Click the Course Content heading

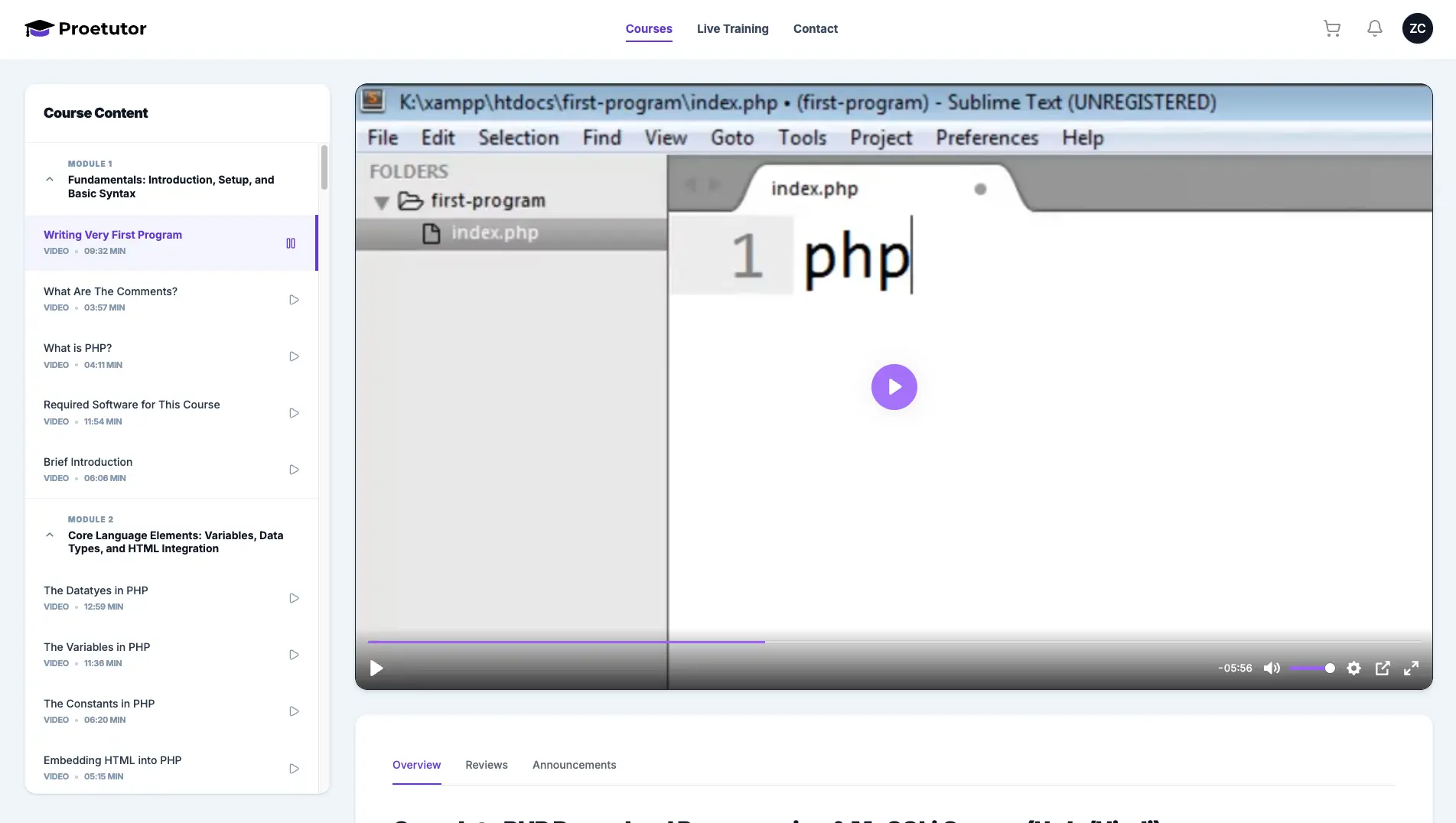pos(96,113)
